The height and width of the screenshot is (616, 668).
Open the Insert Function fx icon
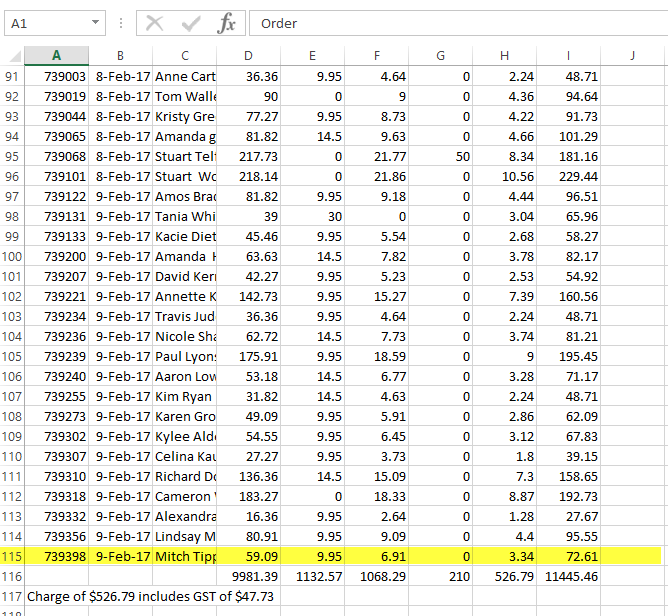(x=226, y=23)
